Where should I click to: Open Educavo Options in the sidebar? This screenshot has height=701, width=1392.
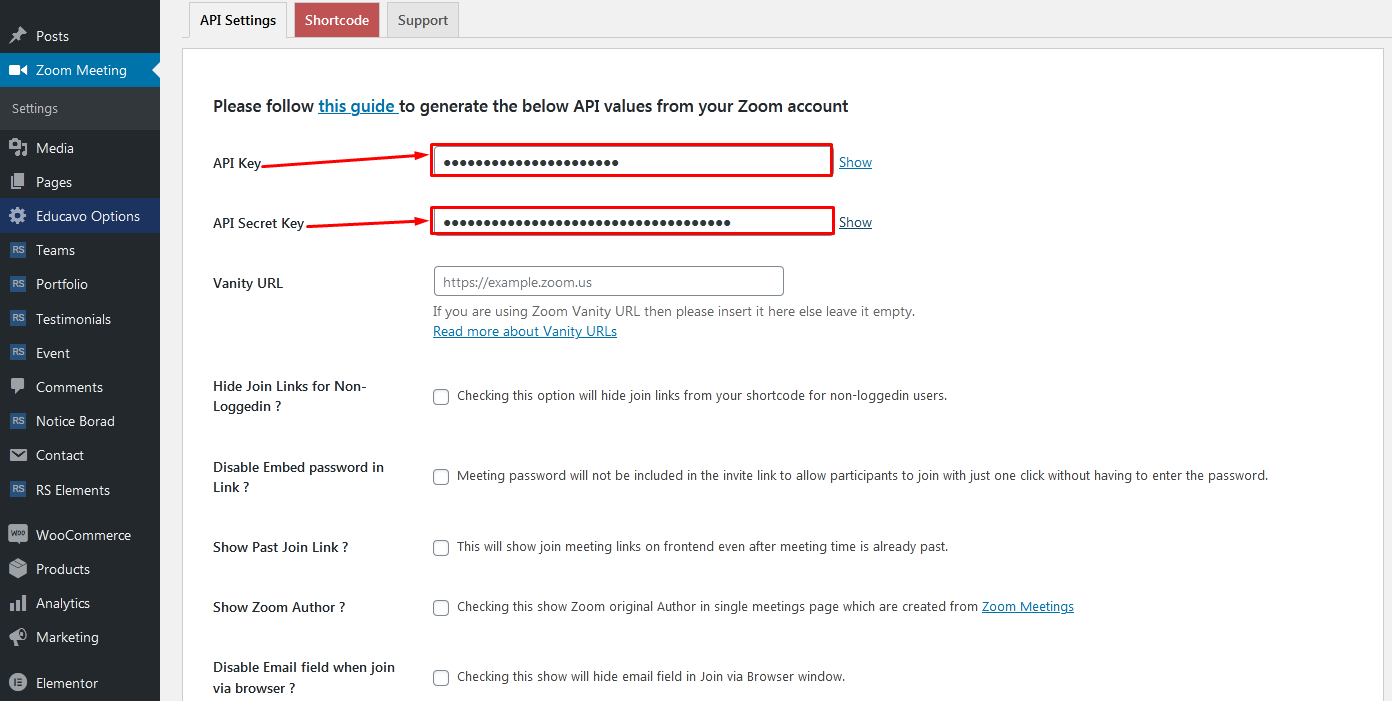[80, 216]
